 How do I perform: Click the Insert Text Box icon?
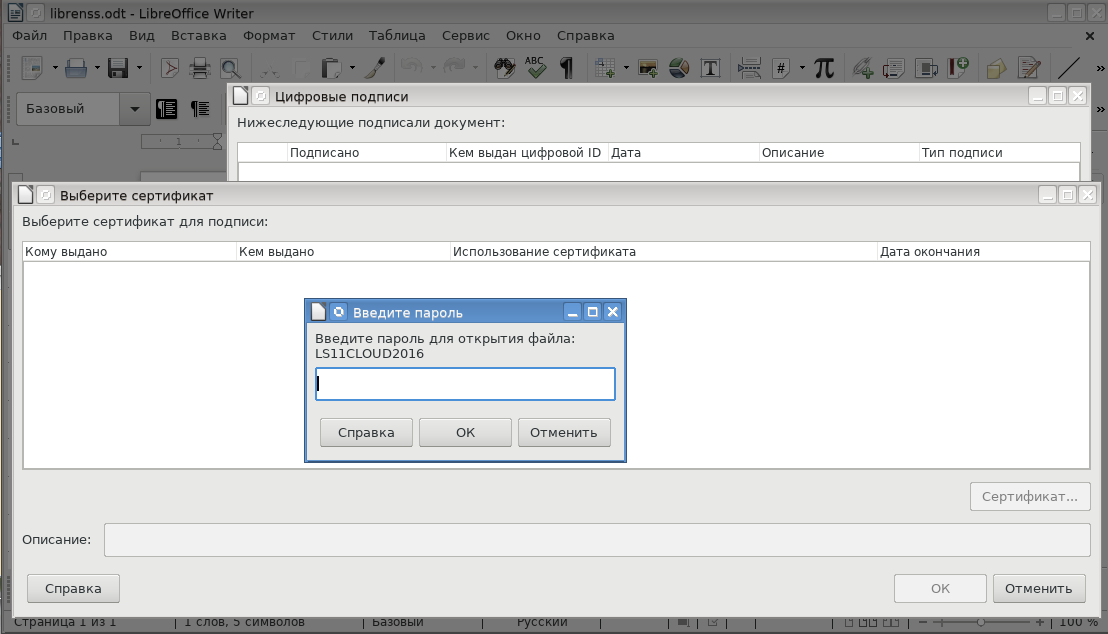(x=710, y=68)
